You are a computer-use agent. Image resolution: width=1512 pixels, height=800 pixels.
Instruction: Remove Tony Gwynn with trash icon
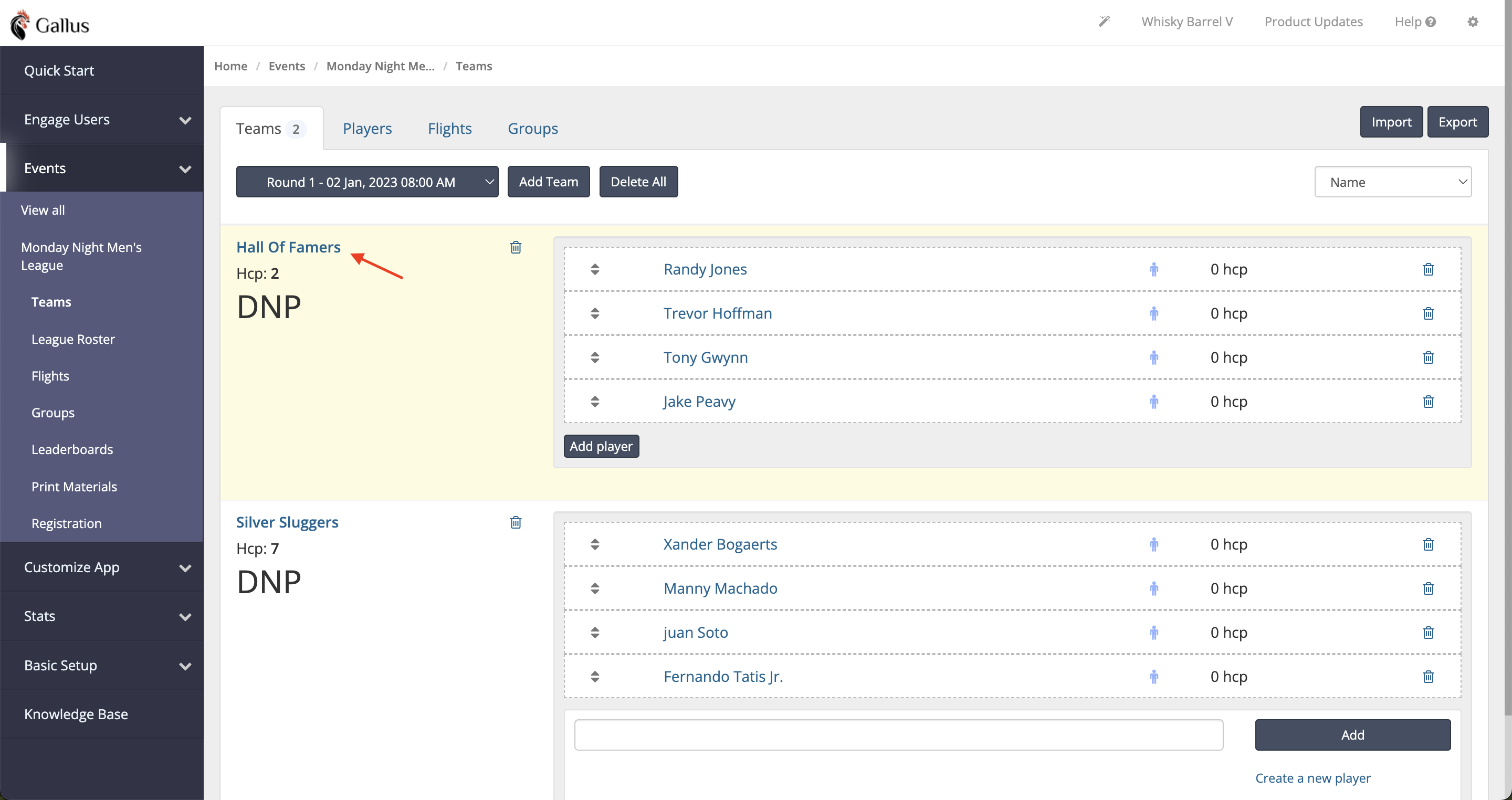[1428, 357]
